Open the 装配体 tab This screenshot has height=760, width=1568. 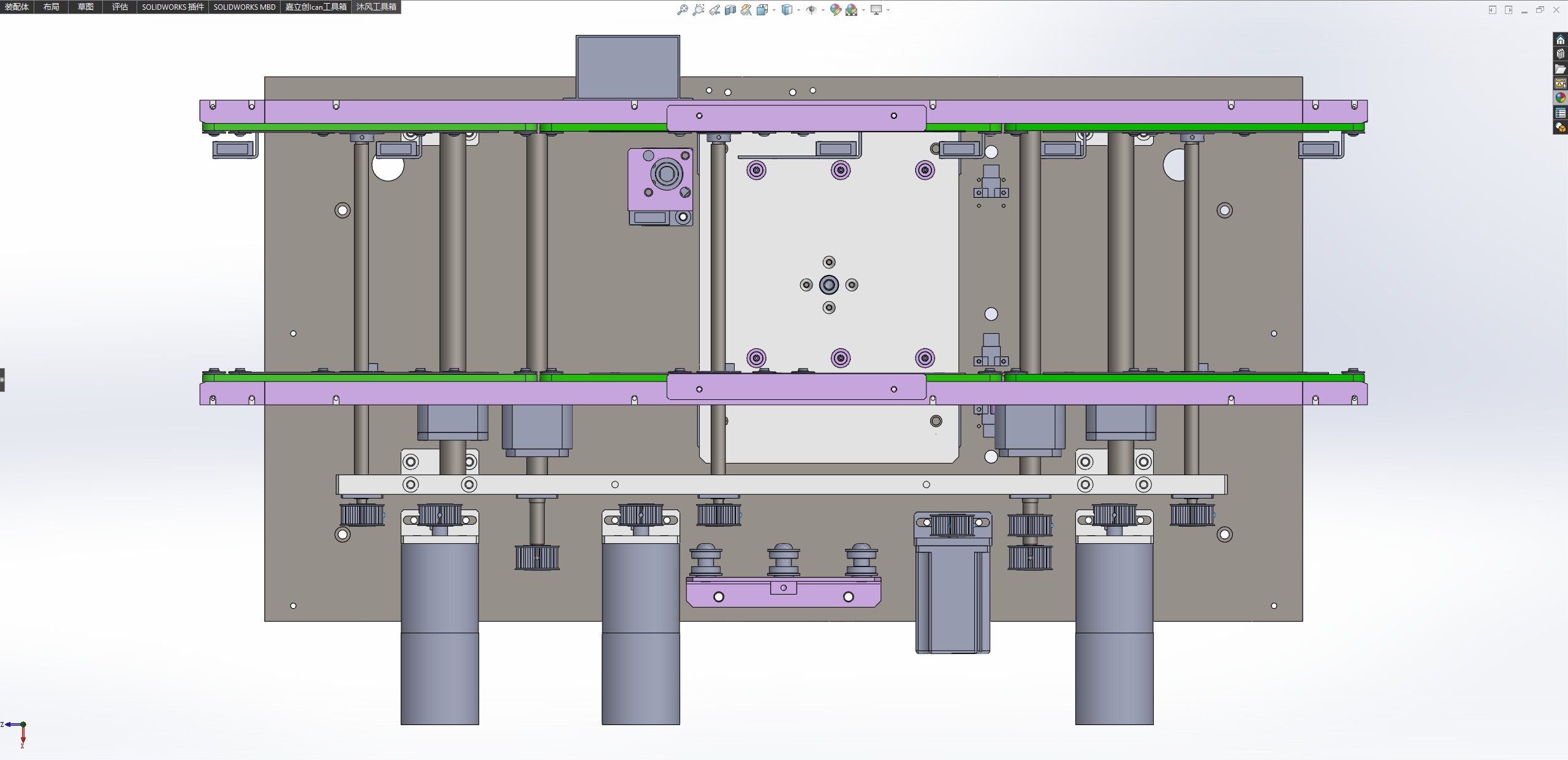17,7
